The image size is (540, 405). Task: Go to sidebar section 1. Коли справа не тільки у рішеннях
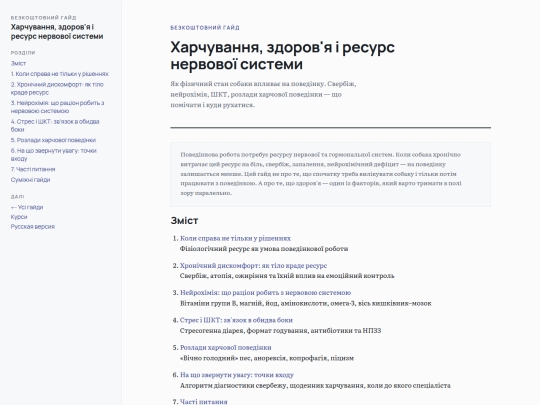pos(60,74)
